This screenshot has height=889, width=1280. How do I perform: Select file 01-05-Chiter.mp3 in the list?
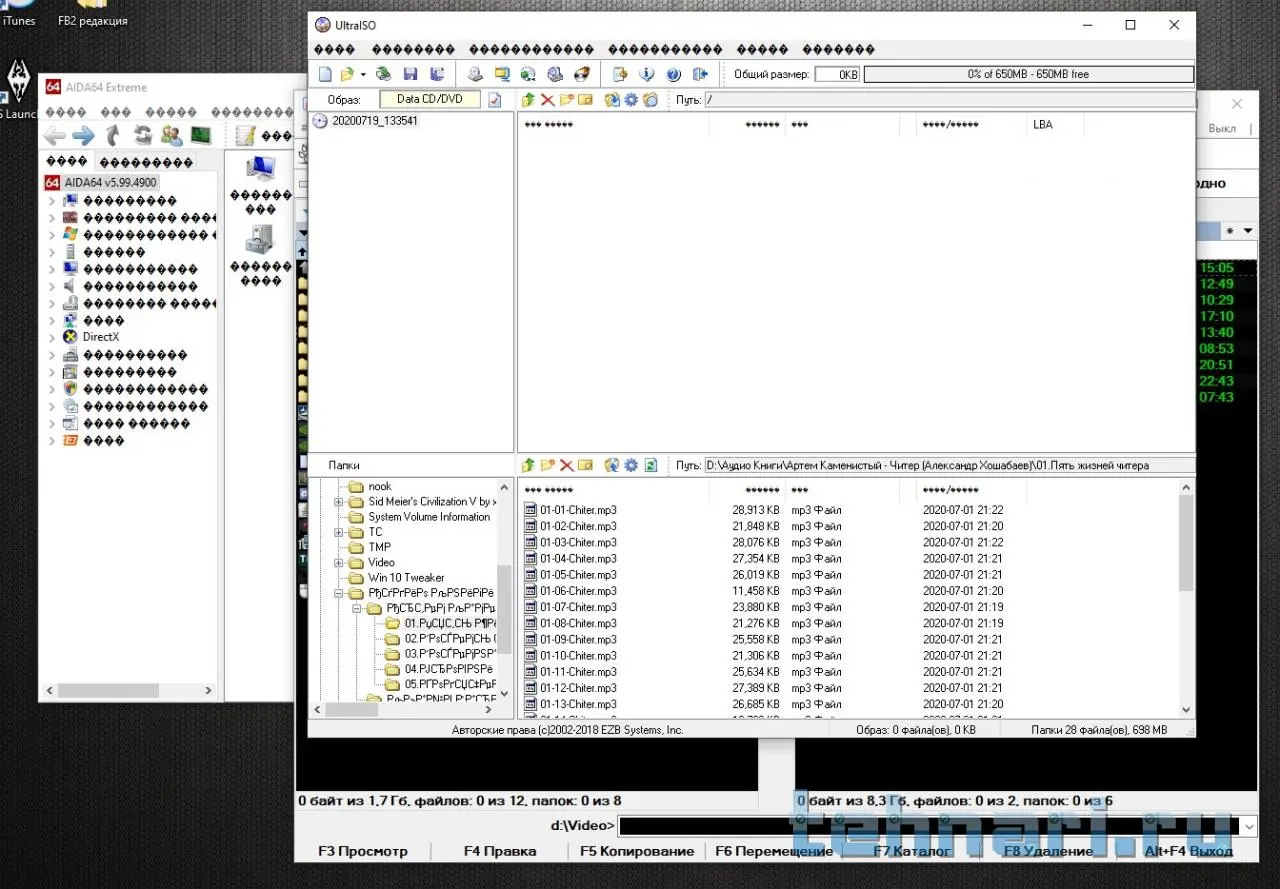pyautogui.click(x=578, y=575)
